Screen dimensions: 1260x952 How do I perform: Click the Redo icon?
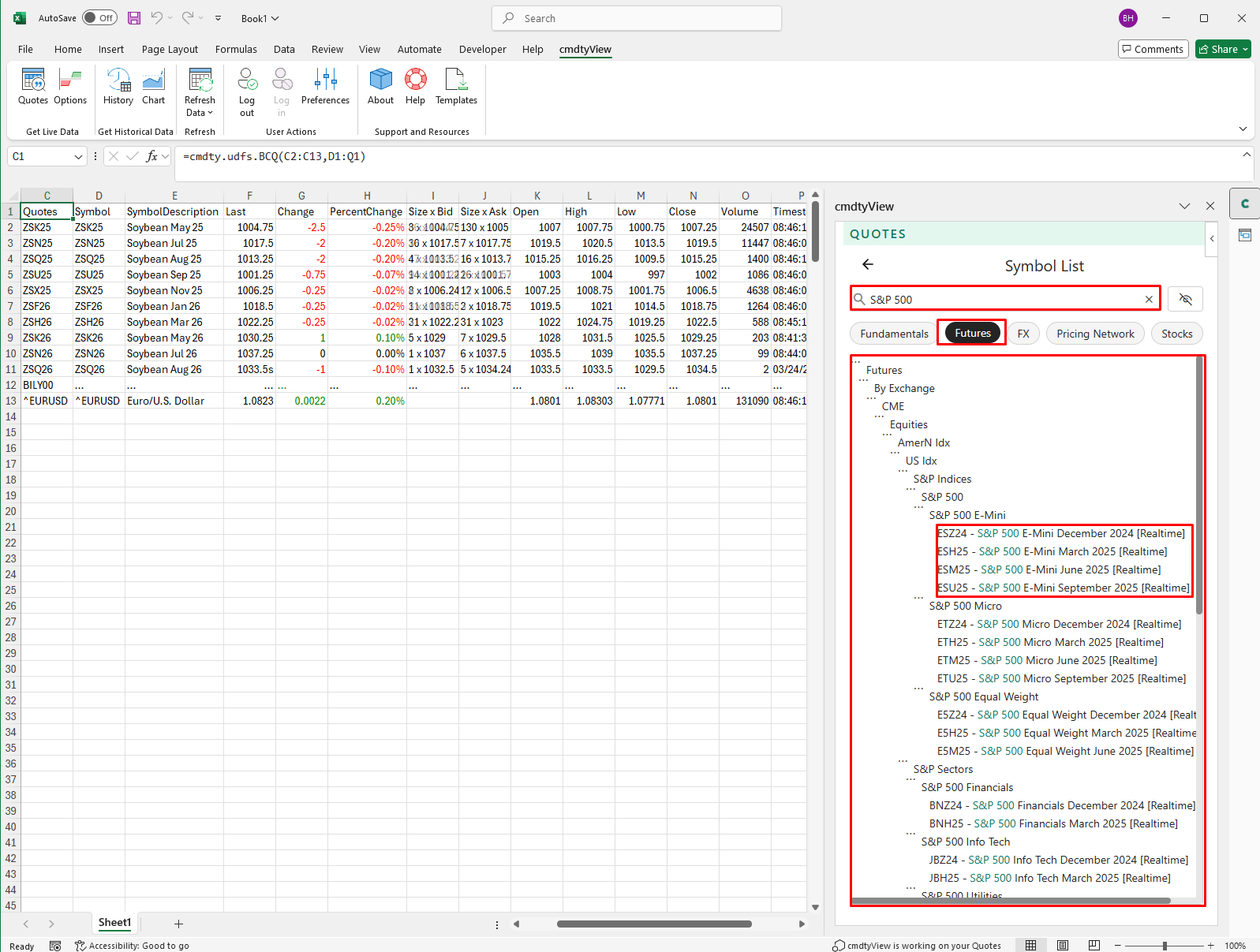pyautogui.click(x=188, y=18)
